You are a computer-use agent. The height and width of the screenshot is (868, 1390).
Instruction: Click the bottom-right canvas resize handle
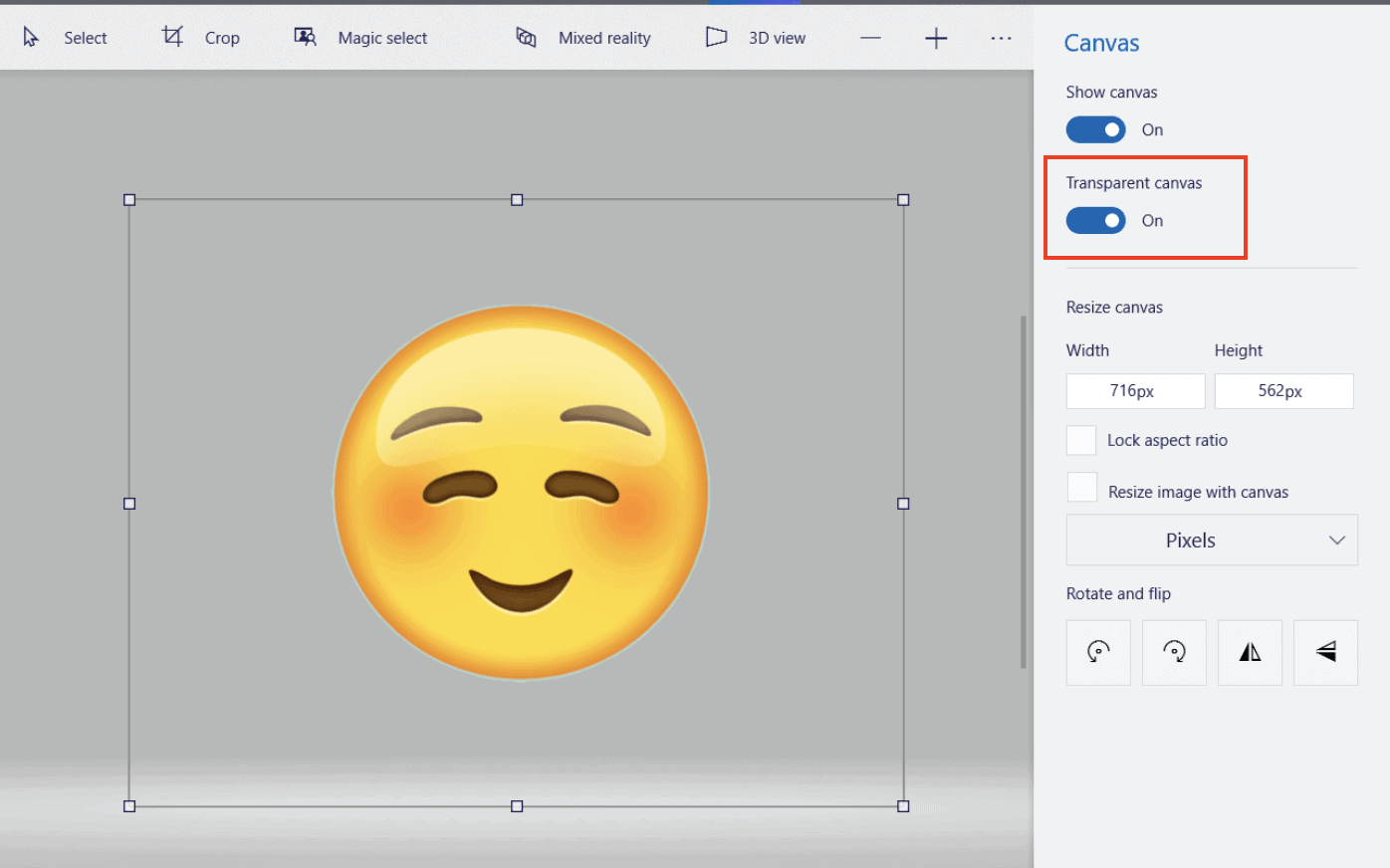tap(903, 806)
